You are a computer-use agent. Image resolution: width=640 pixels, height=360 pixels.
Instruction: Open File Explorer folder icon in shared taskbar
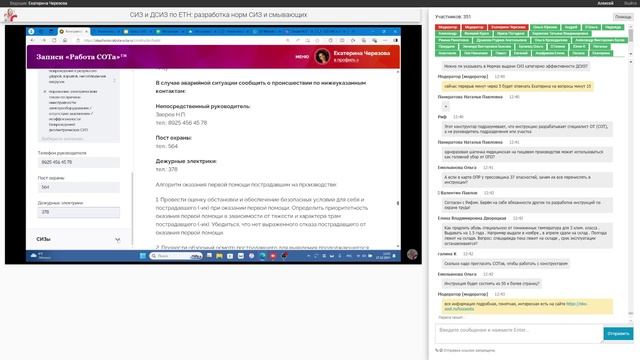(x=219, y=256)
